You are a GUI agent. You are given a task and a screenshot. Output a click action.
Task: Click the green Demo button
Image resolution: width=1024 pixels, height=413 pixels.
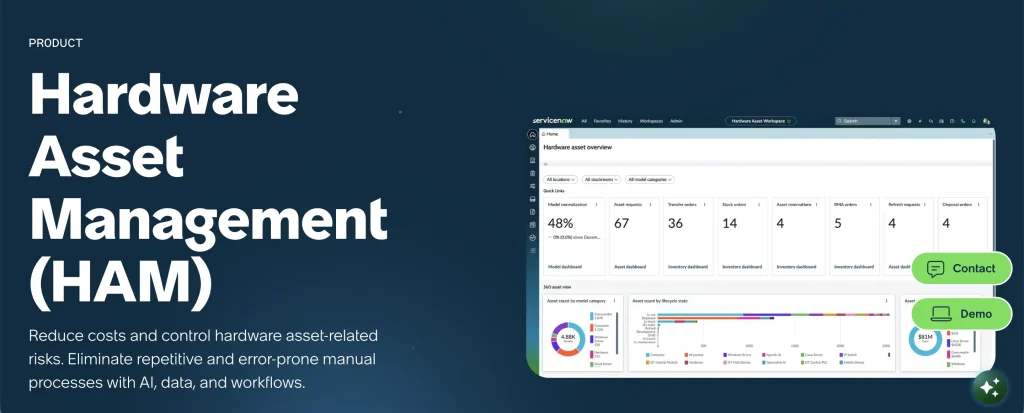point(961,314)
